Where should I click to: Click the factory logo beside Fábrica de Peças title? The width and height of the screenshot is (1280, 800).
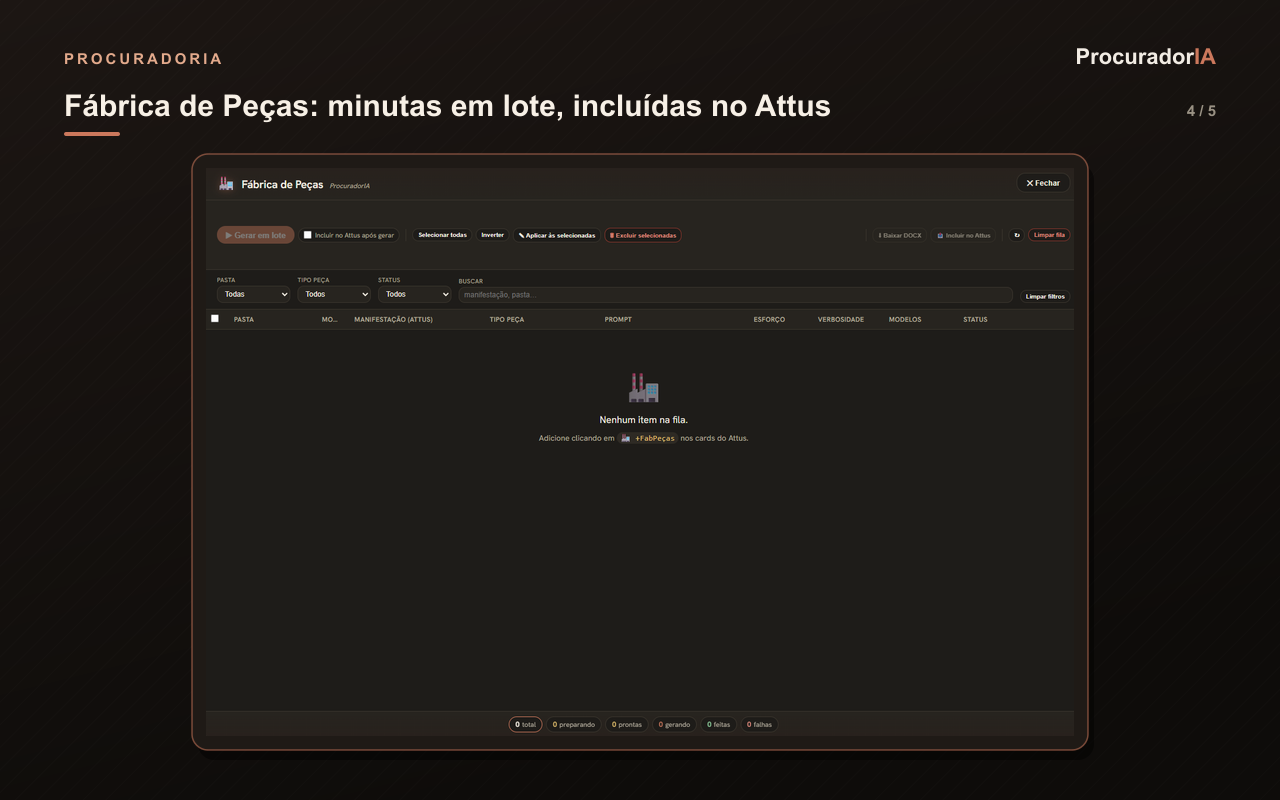point(226,184)
